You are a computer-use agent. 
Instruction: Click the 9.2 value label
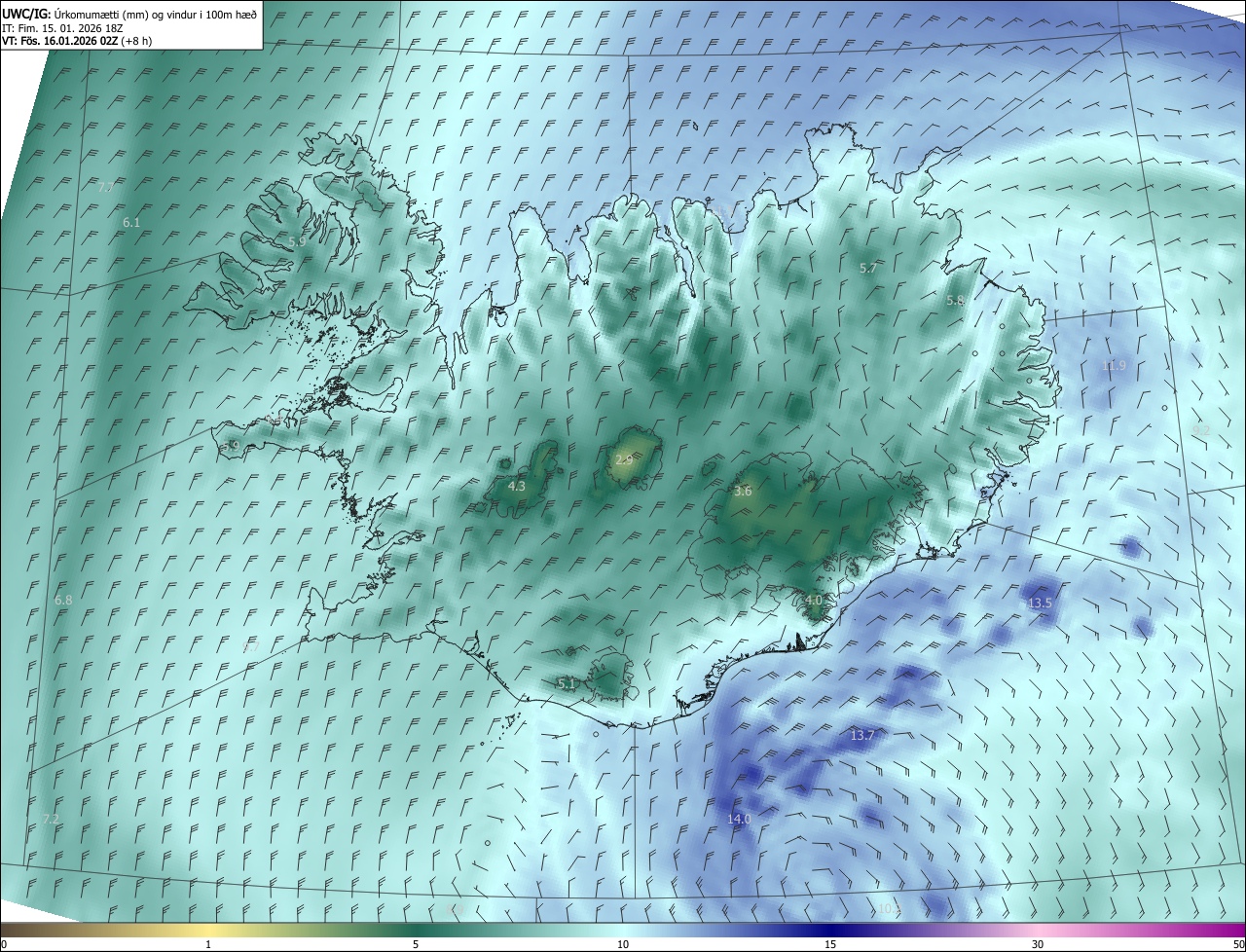(1201, 430)
